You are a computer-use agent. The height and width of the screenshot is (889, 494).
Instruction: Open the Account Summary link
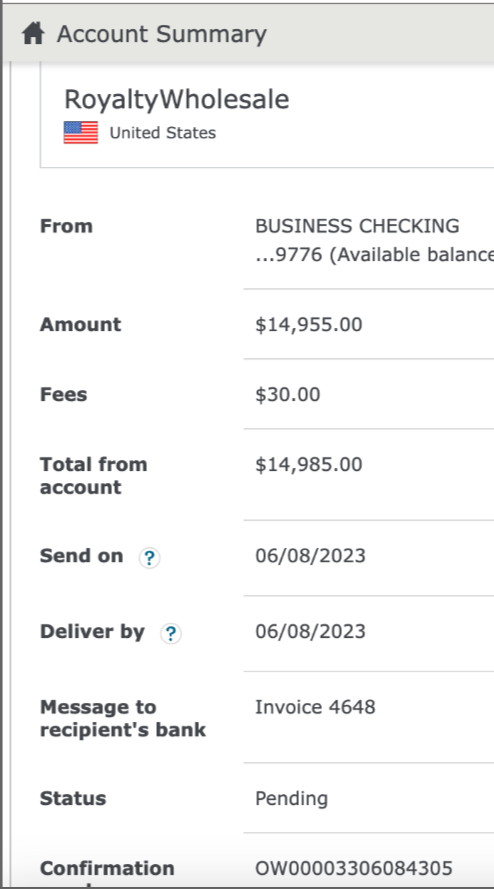pyautogui.click(x=162, y=34)
